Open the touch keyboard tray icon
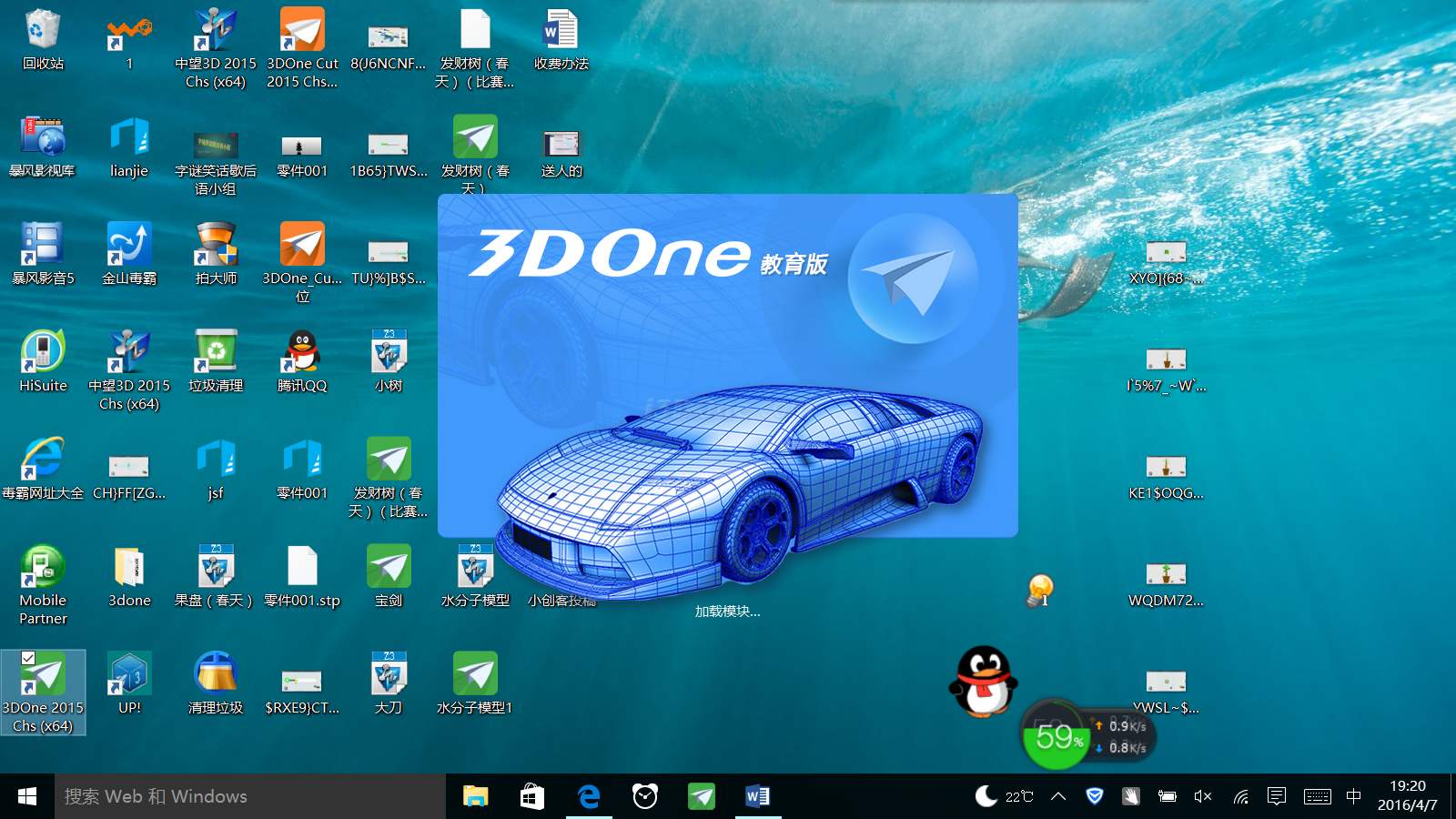The height and width of the screenshot is (819, 1456). tap(1317, 796)
